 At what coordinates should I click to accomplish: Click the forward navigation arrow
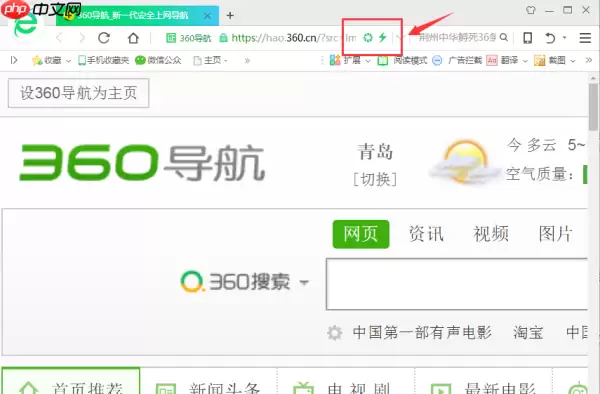[x=82, y=38]
